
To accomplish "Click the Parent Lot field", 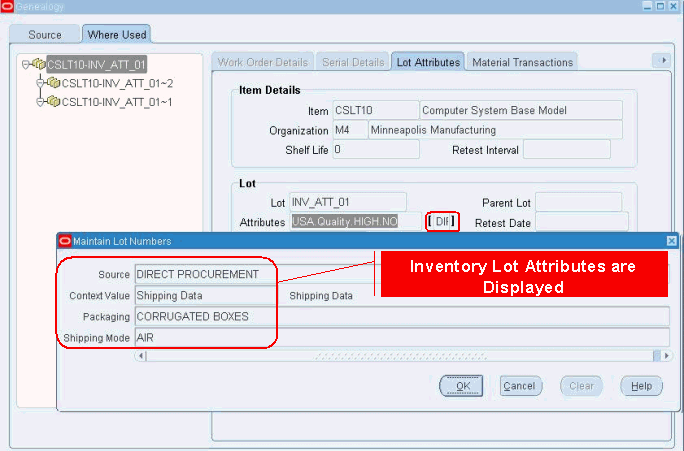I will click(578, 202).
